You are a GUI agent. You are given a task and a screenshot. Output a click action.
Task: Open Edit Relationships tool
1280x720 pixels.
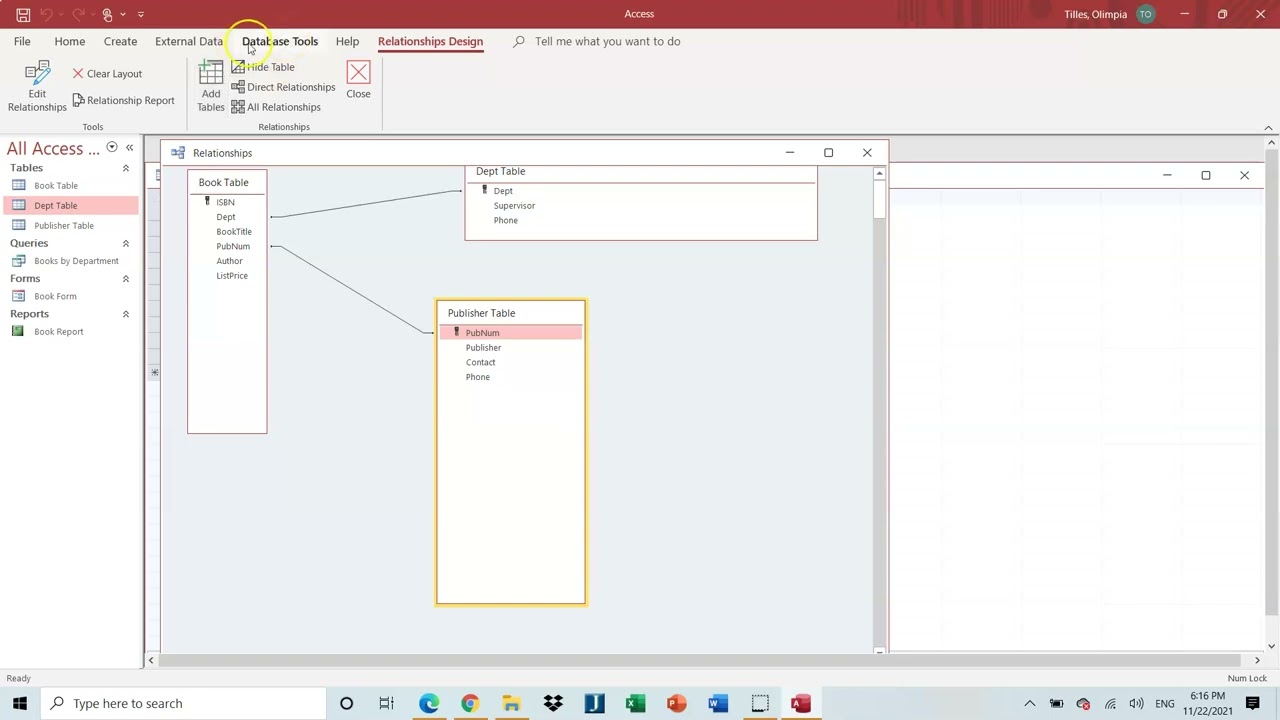click(x=37, y=87)
